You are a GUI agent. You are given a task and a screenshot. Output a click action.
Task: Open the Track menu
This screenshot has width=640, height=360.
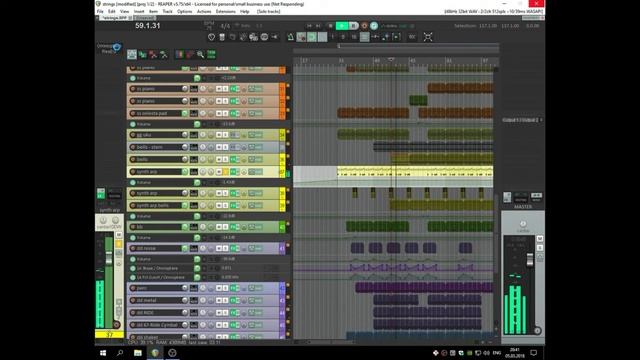pyautogui.click(x=167, y=11)
